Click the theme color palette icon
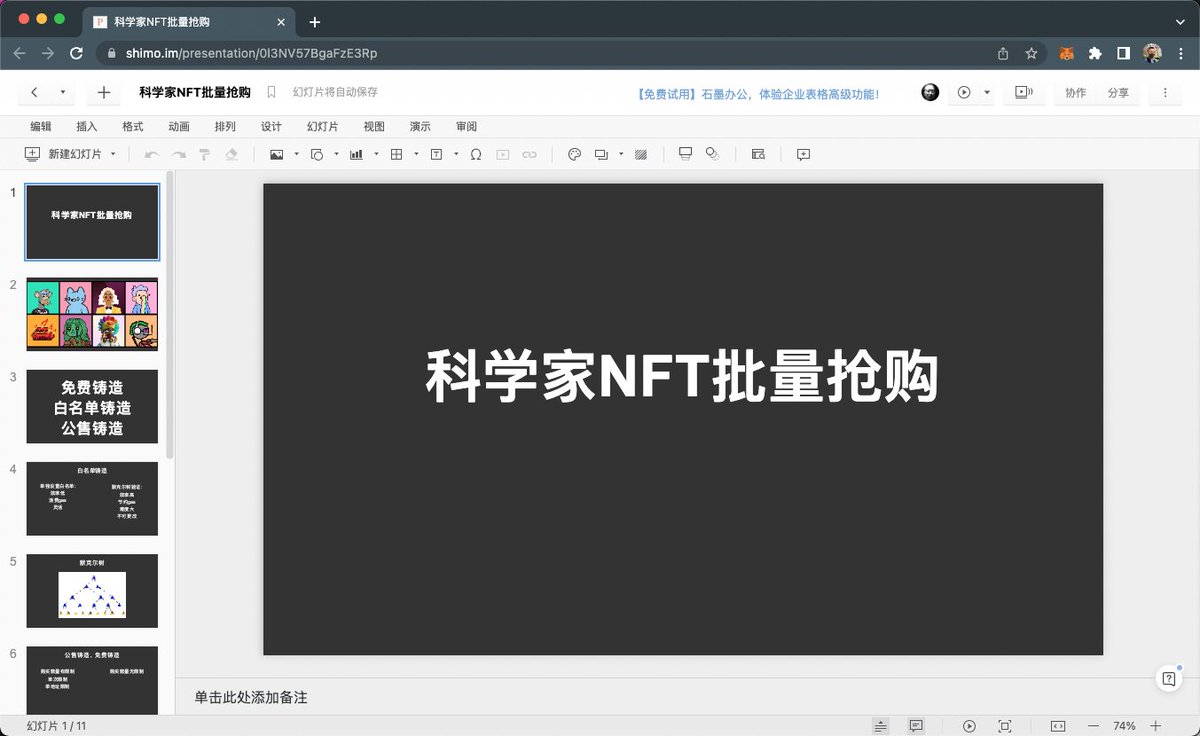The width and height of the screenshot is (1200, 736). click(574, 154)
